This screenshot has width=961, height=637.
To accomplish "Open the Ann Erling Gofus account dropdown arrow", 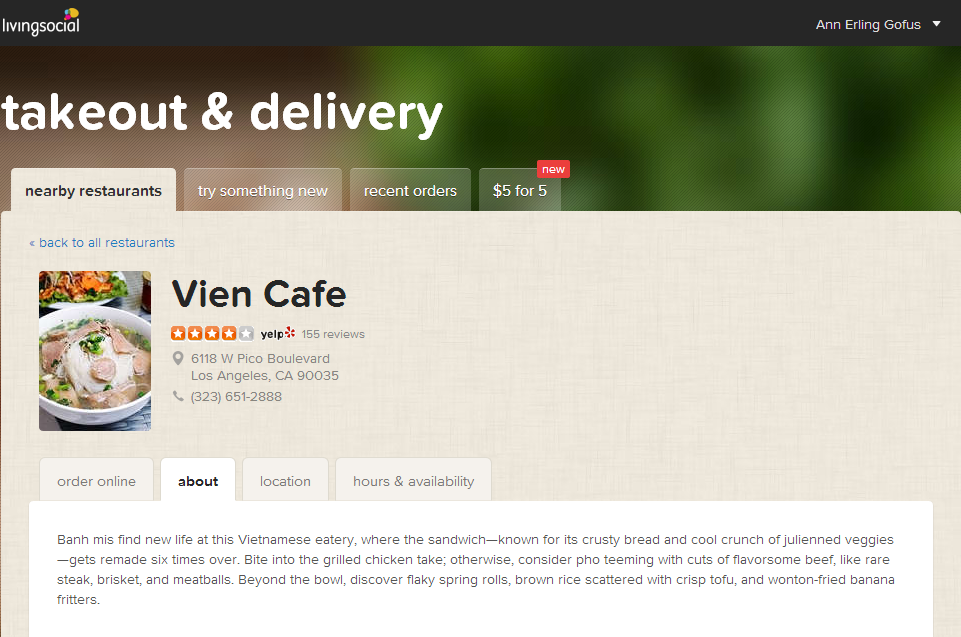I will (x=936, y=24).
